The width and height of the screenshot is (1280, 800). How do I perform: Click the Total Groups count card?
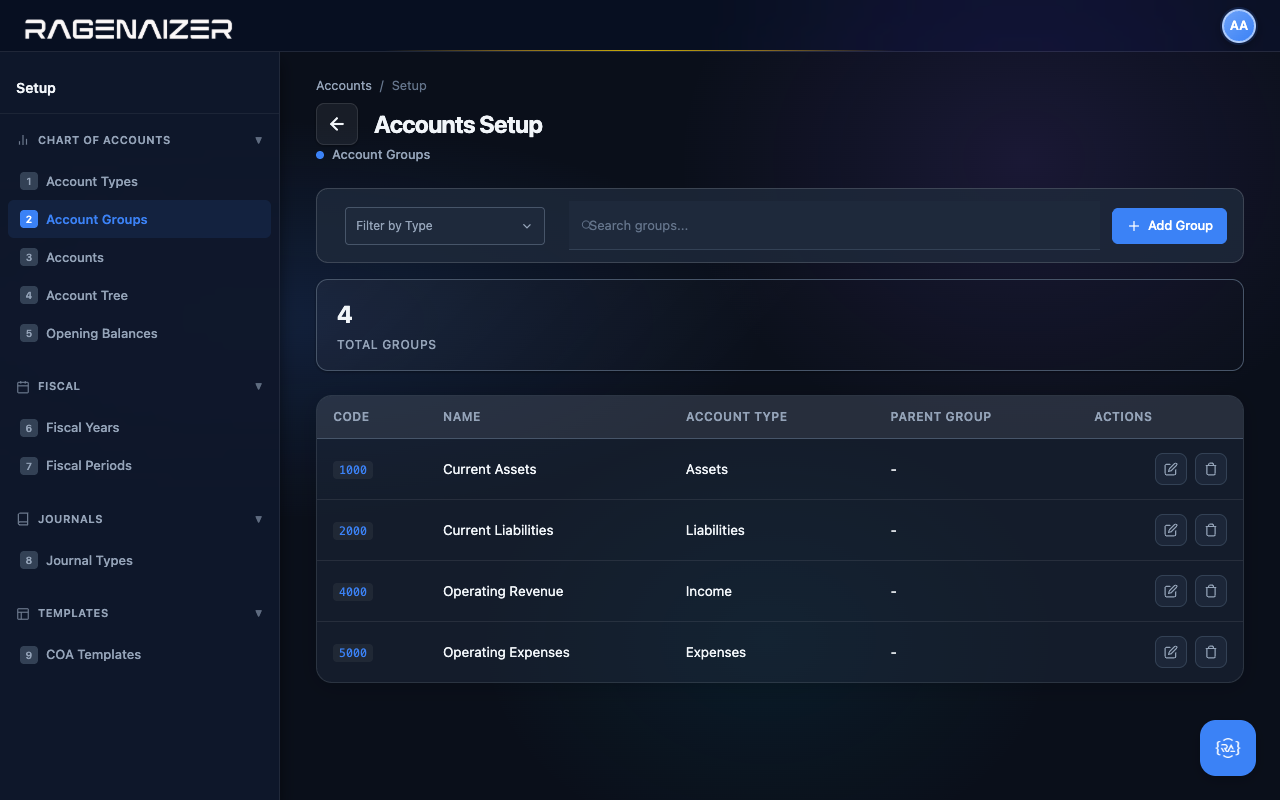pos(780,325)
